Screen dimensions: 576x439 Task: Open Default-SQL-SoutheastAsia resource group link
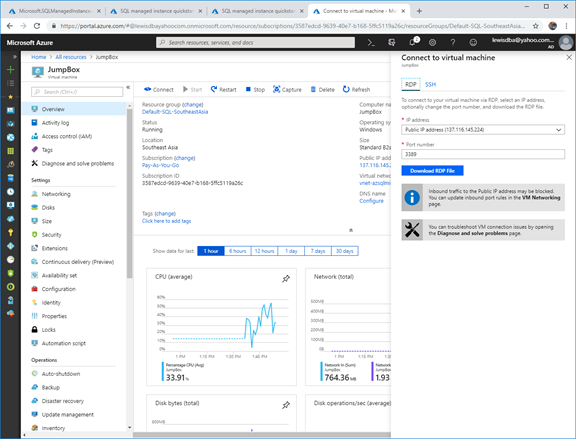pos(175,112)
